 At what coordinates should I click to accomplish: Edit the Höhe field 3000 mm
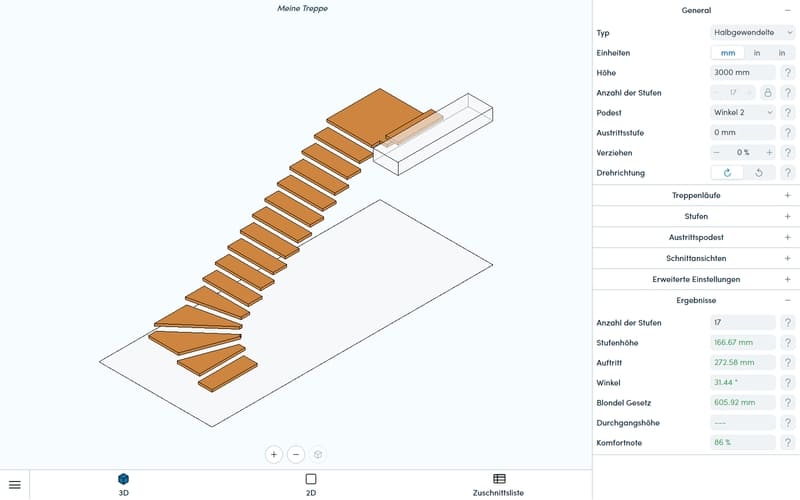tap(743, 72)
